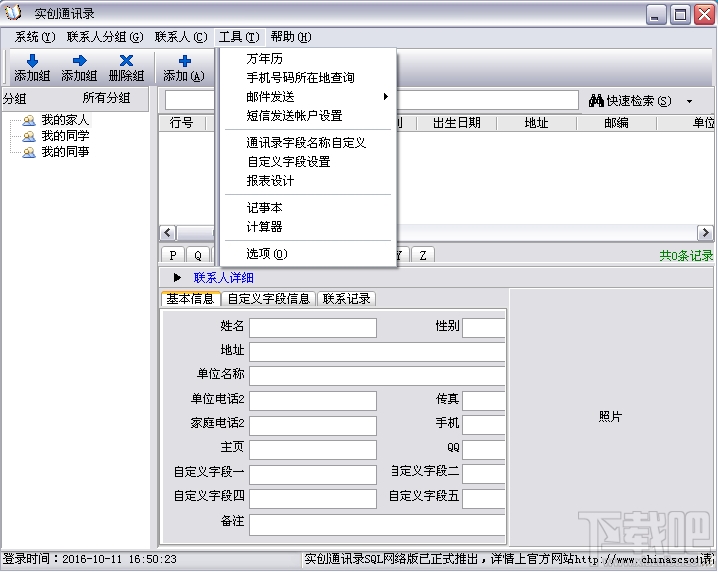
Task: Open the 帮助 menu
Action: tap(291, 37)
